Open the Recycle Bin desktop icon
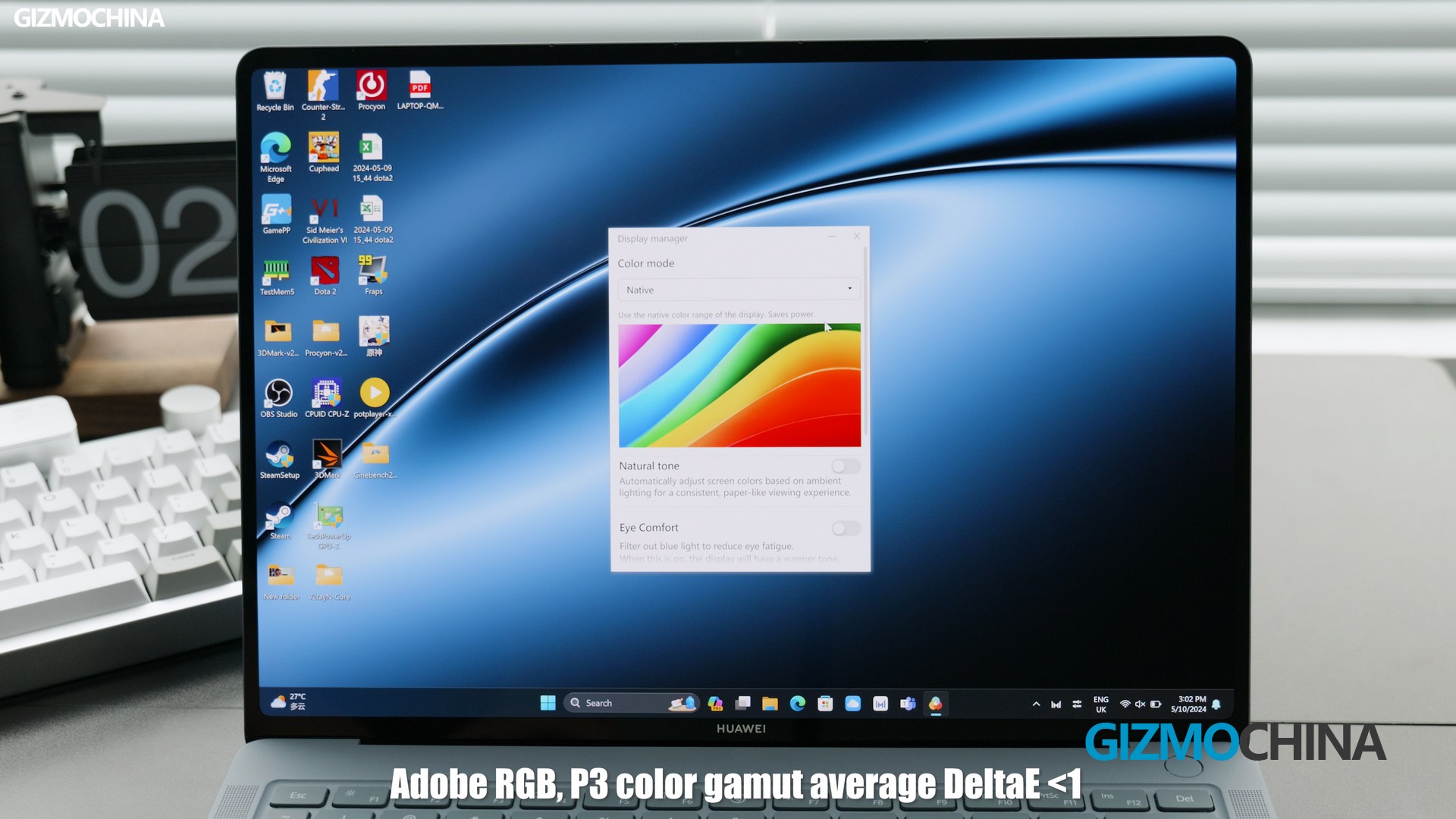1456x819 pixels. coord(275,92)
